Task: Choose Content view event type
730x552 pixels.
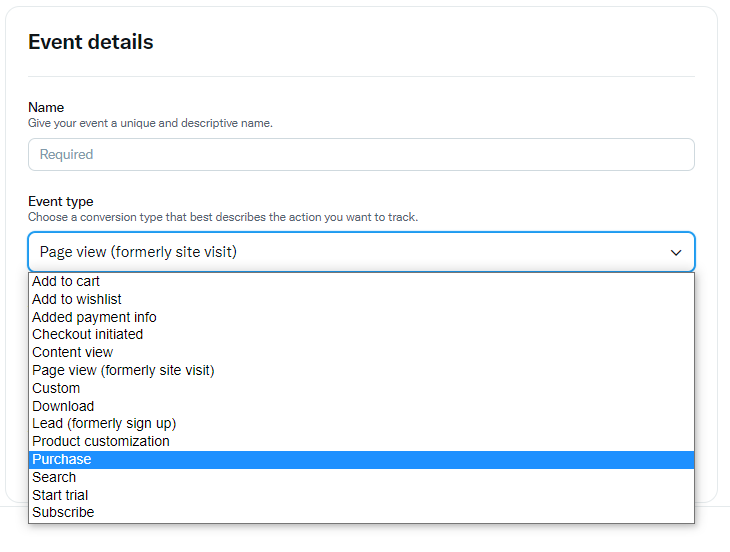Action: tap(361, 352)
